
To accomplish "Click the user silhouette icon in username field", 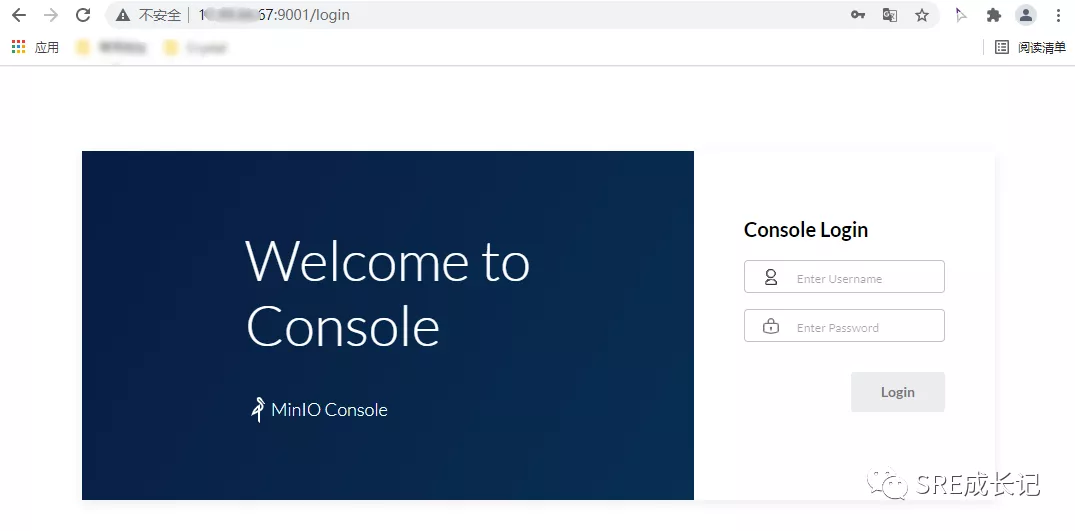I will pos(771,277).
